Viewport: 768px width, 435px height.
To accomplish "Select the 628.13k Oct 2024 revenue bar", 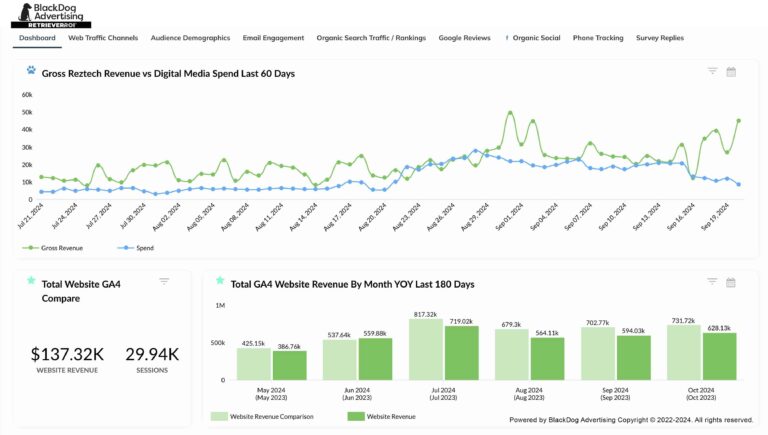I will 720,357.
